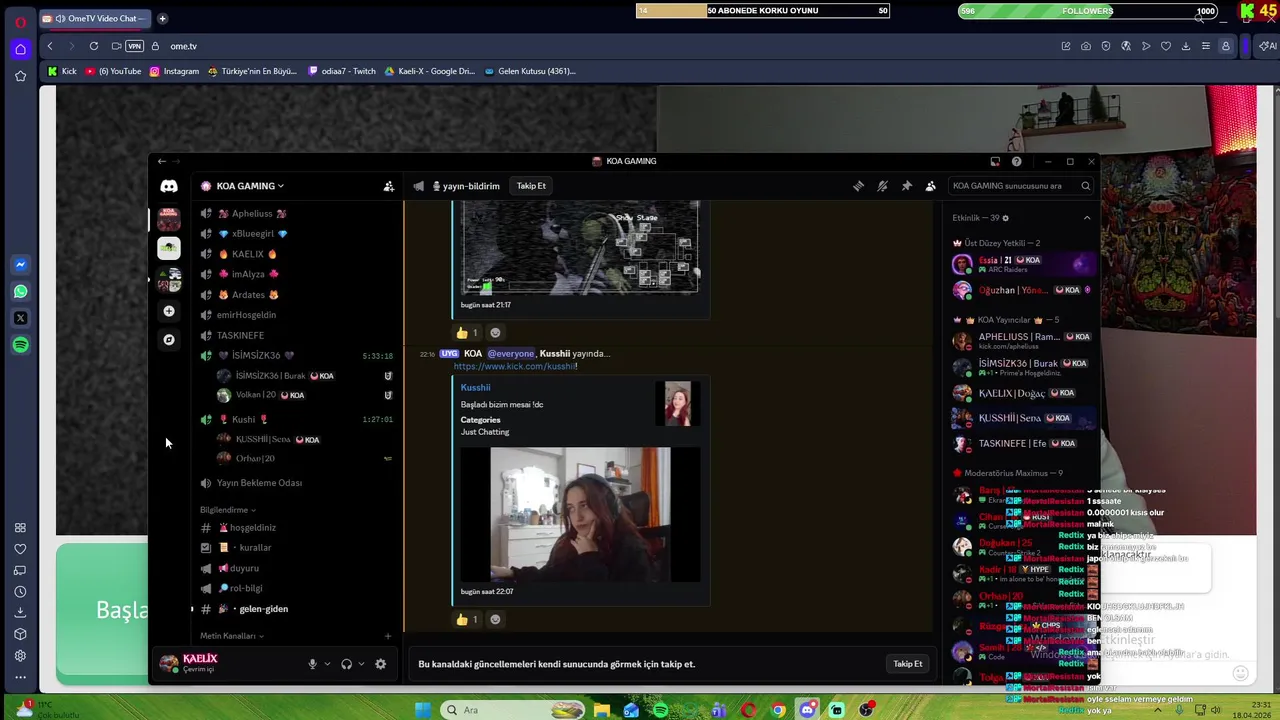Open X (Twitter) in Opera sidebar
The image size is (1280, 720).
[x=20, y=318]
